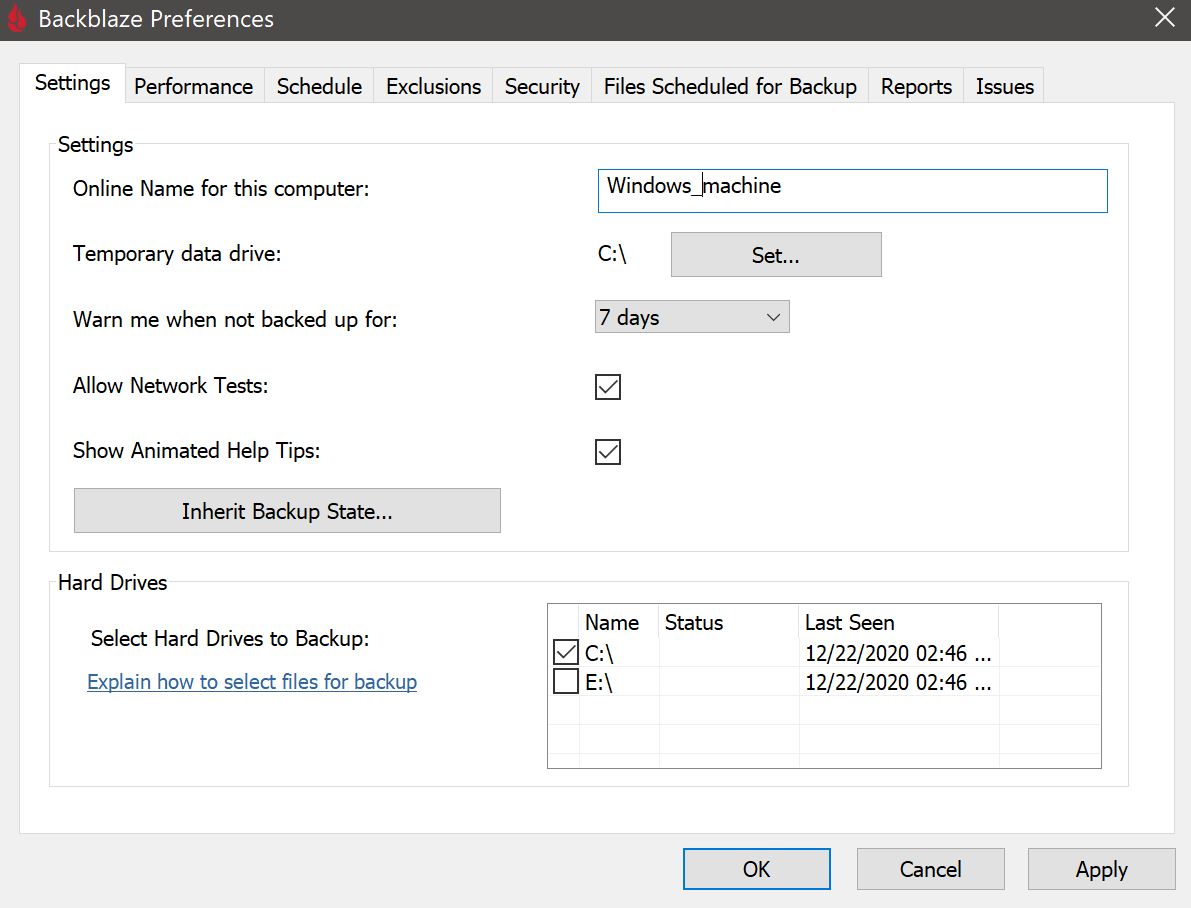Toggle Show Animated Help Tips checkbox
1191x908 pixels.
[608, 451]
